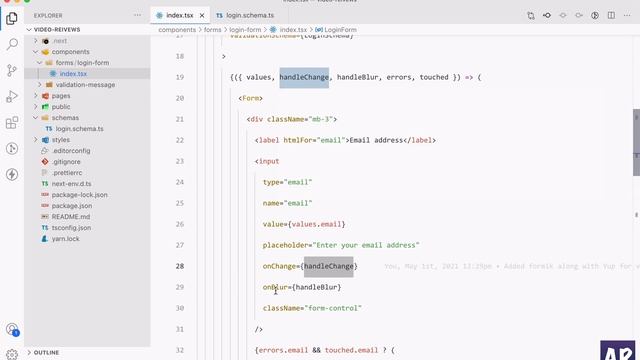Viewport: 640px width, 360px height.
Task: Click the index.tsx breadcrumb segment
Action: click(x=293, y=30)
